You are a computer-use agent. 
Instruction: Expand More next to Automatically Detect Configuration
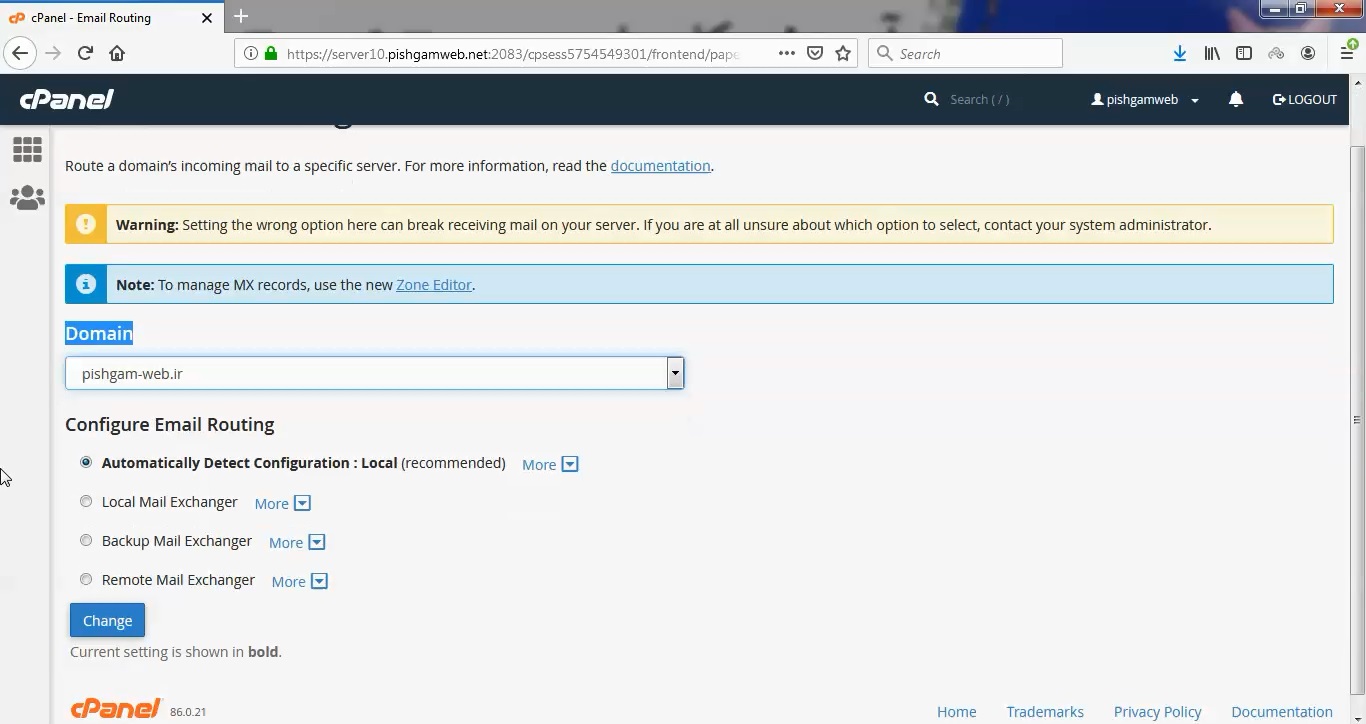point(549,464)
